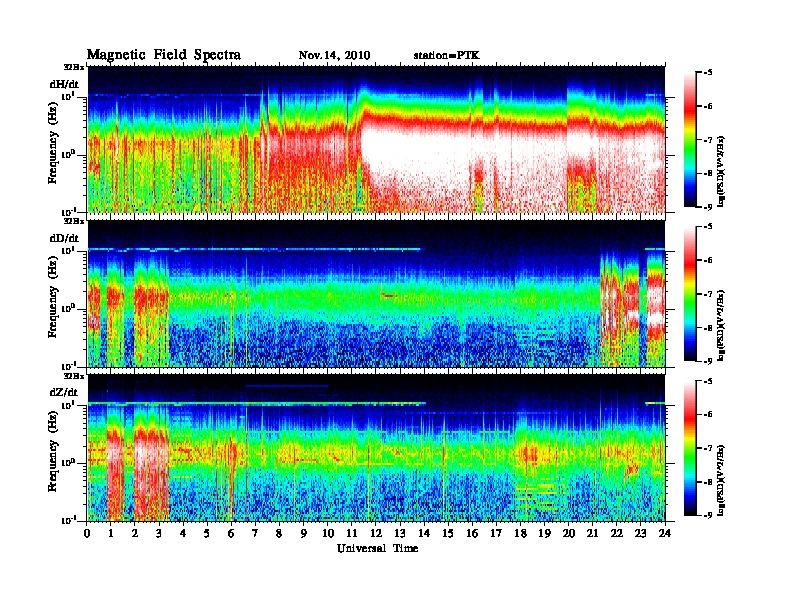
Task: Click the color bar beside the dH/dt panel
Action: 689,139
